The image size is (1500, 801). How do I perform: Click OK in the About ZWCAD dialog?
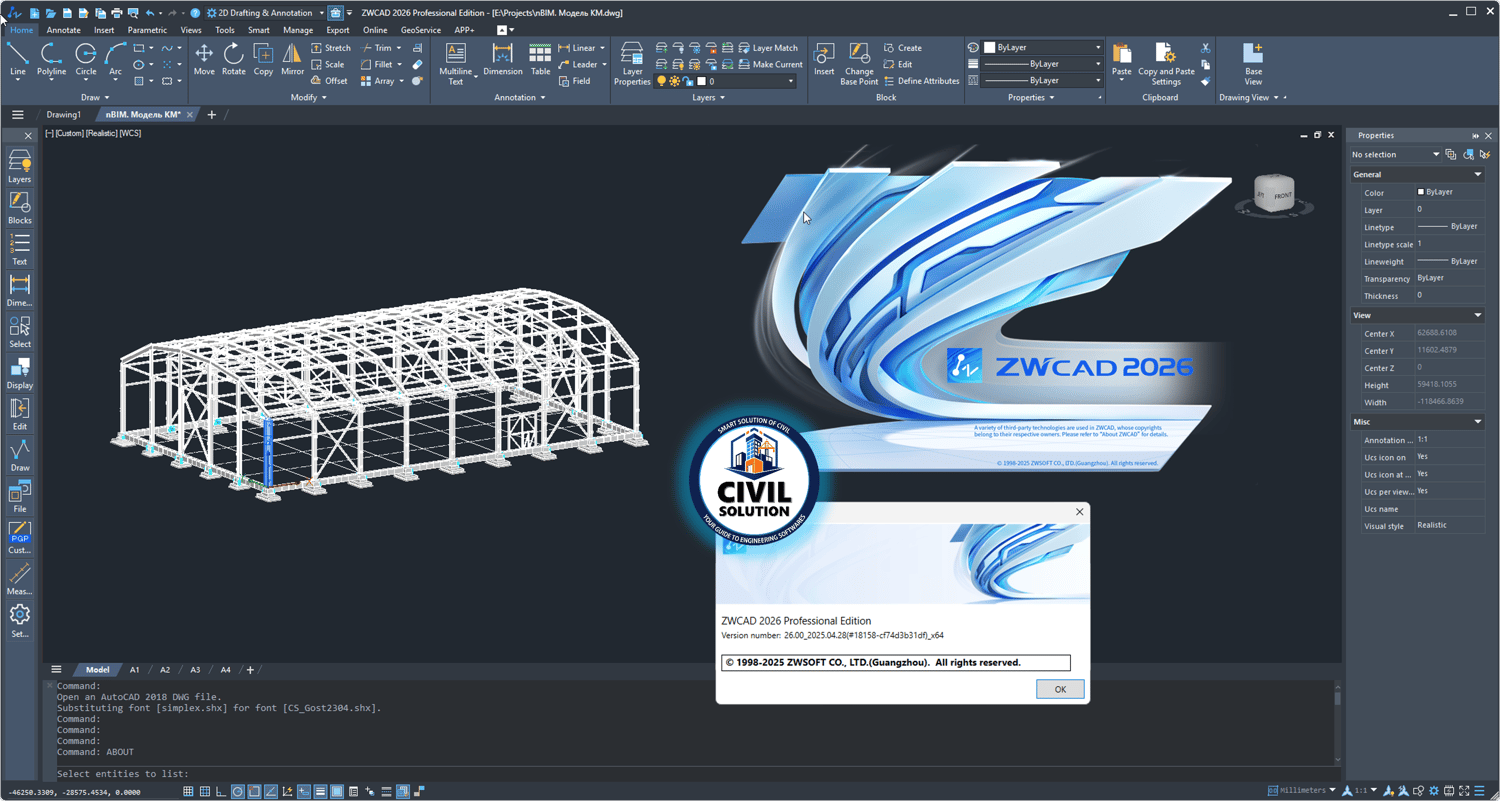tap(1060, 689)
